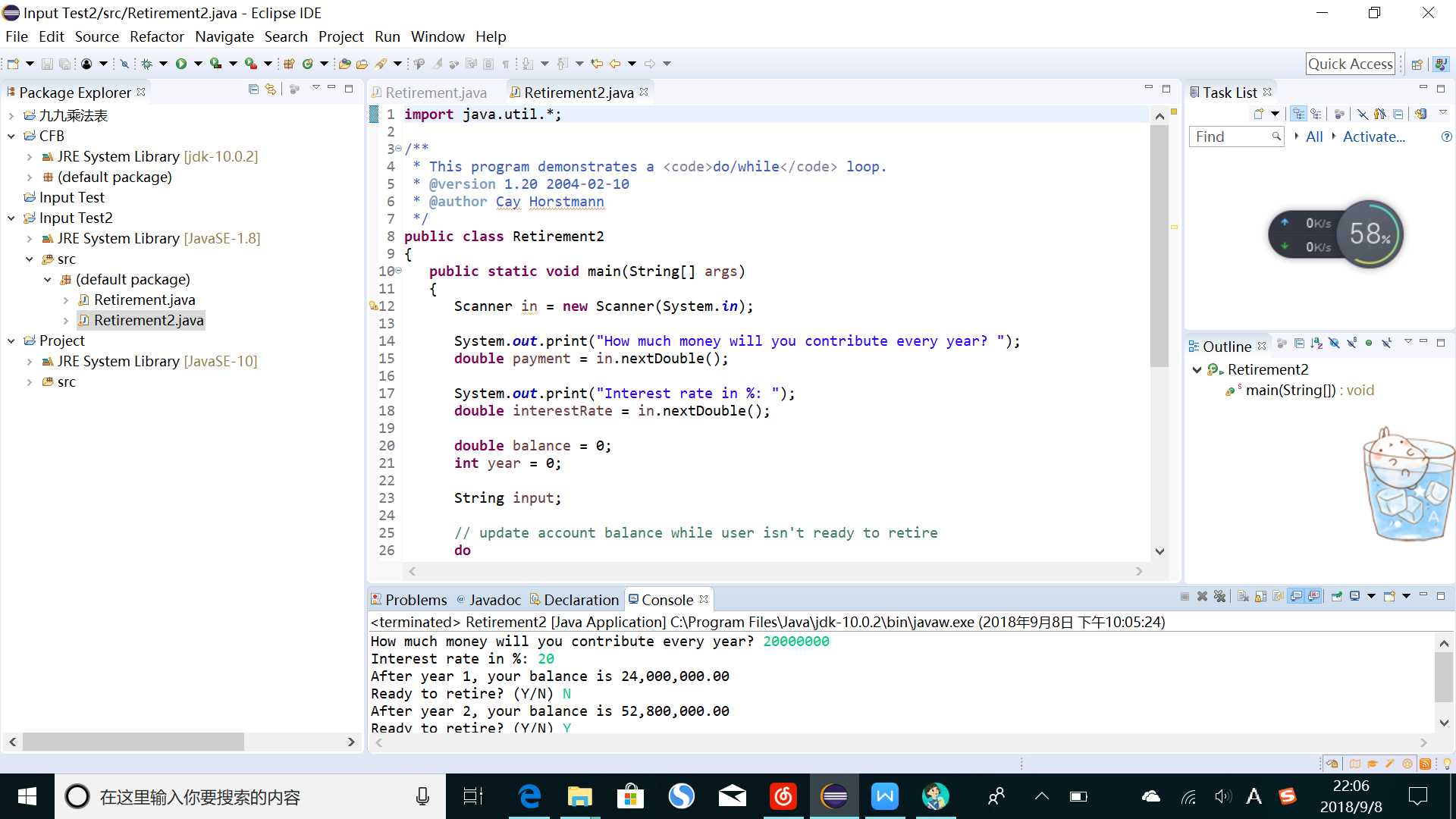Click the Task List panel icon

point(1196,91)
